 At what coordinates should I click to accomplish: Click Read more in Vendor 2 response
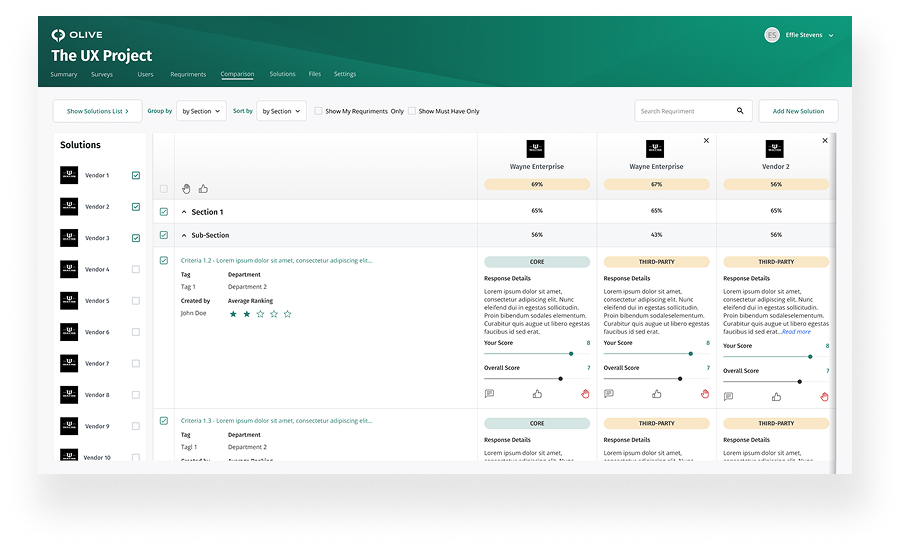[797, 332]
